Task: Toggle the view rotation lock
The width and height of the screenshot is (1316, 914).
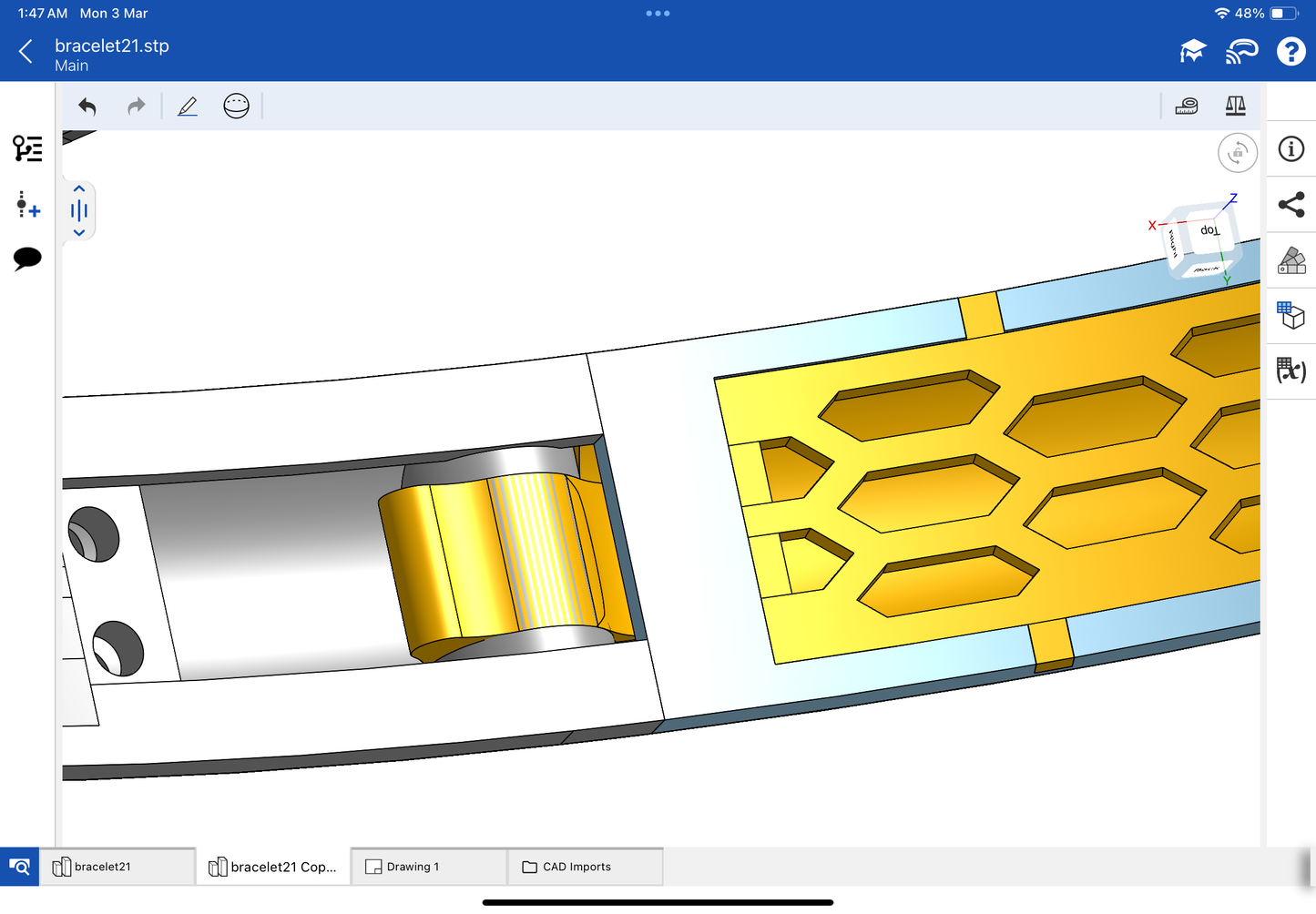Action: click(x=1237, y=153)
